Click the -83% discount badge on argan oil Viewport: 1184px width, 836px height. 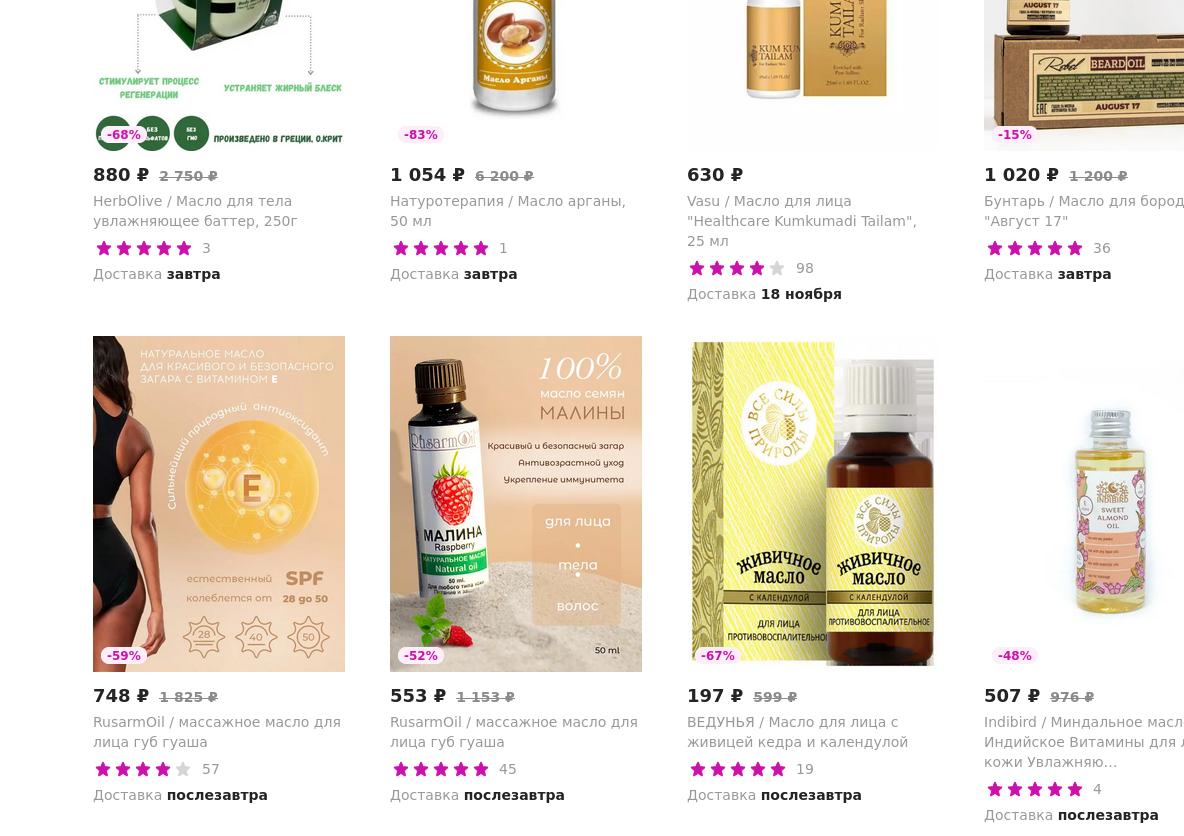(x=421, y=134)
